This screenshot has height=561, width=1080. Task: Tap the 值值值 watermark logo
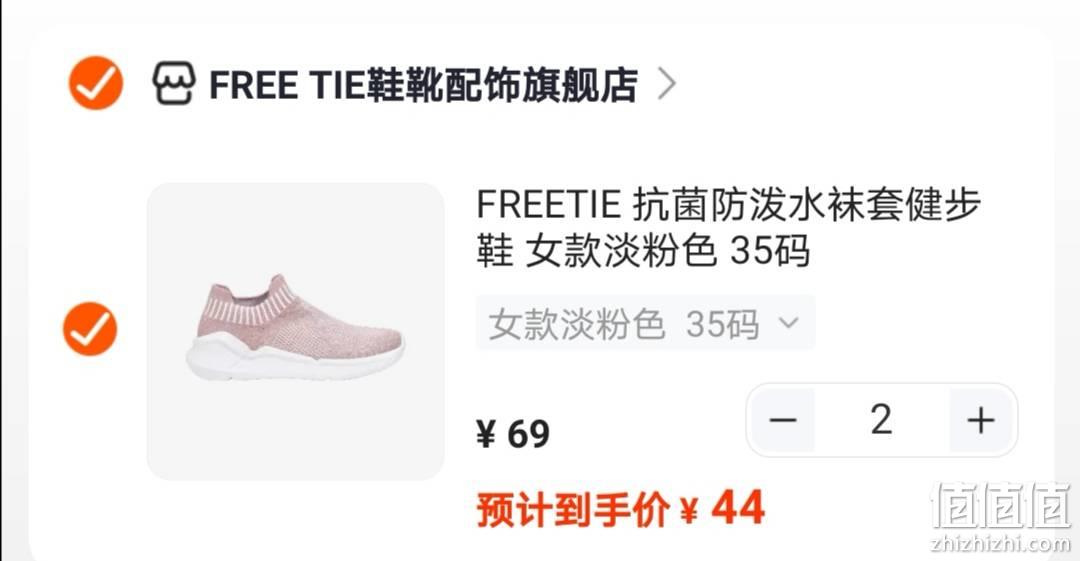[1001, 507]
